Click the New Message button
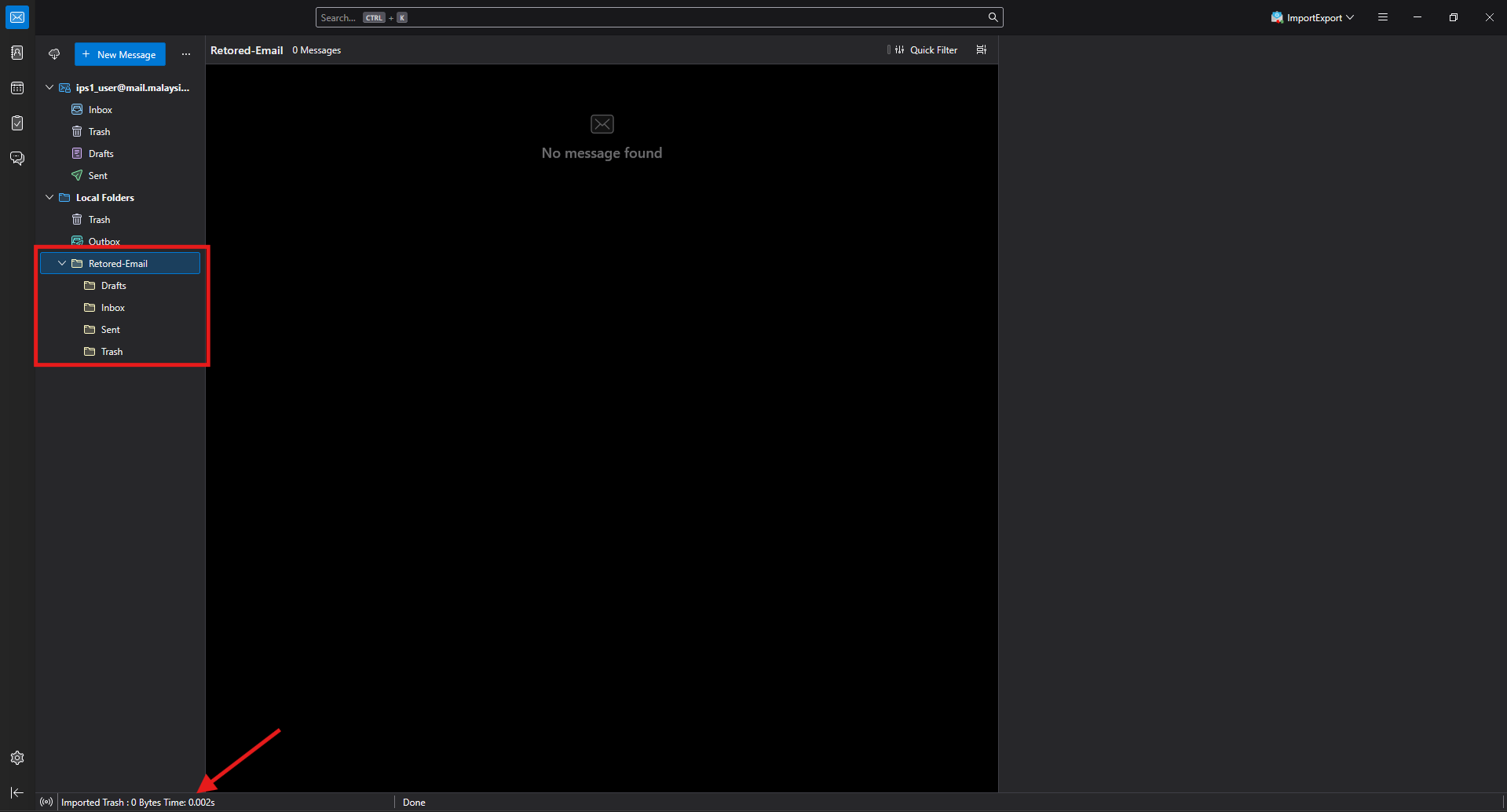This screenshot has height=812, width=1507. pyautogui.click(x=120, y=54)
